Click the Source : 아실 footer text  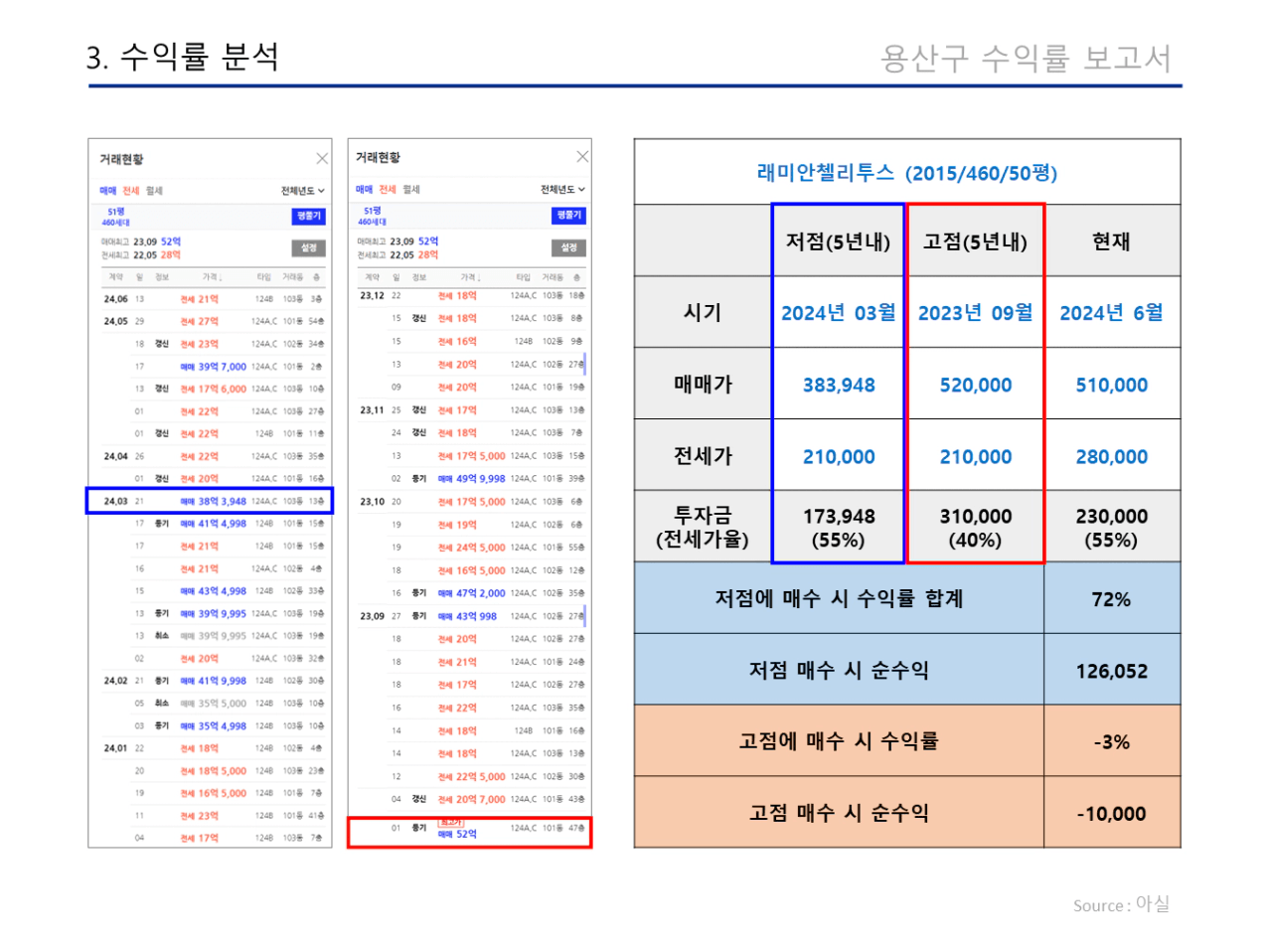pyautogui.click(x=1121, y=904)
